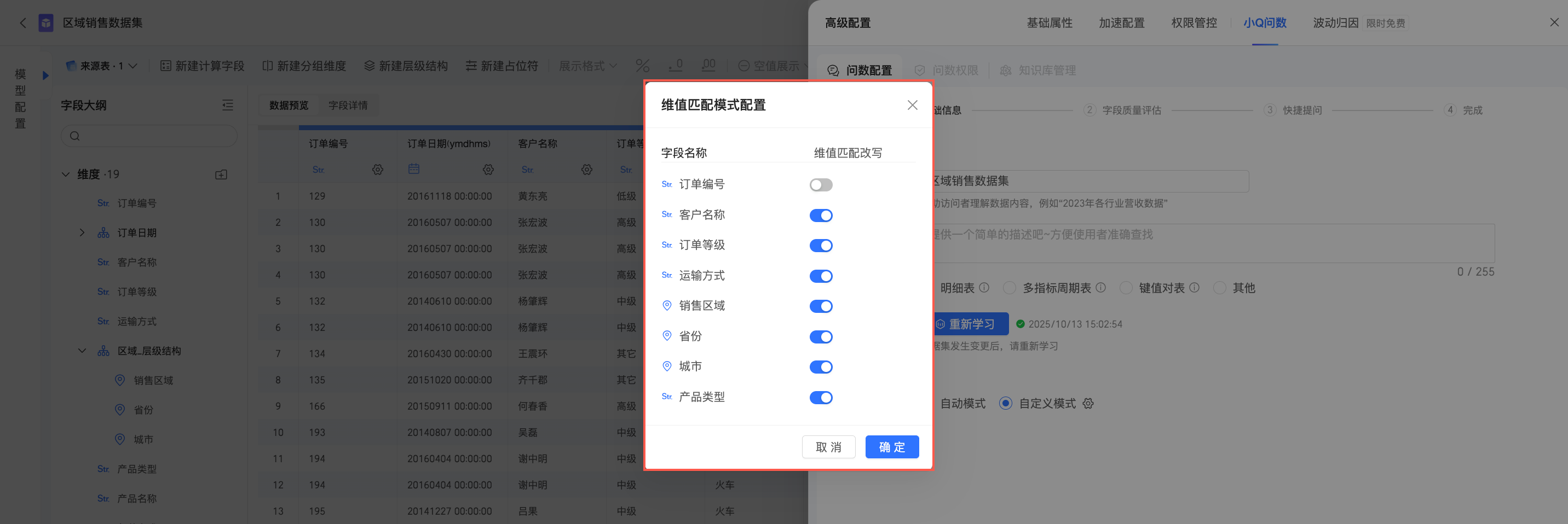Click the add folder icon beside 维度

(221, 174)
